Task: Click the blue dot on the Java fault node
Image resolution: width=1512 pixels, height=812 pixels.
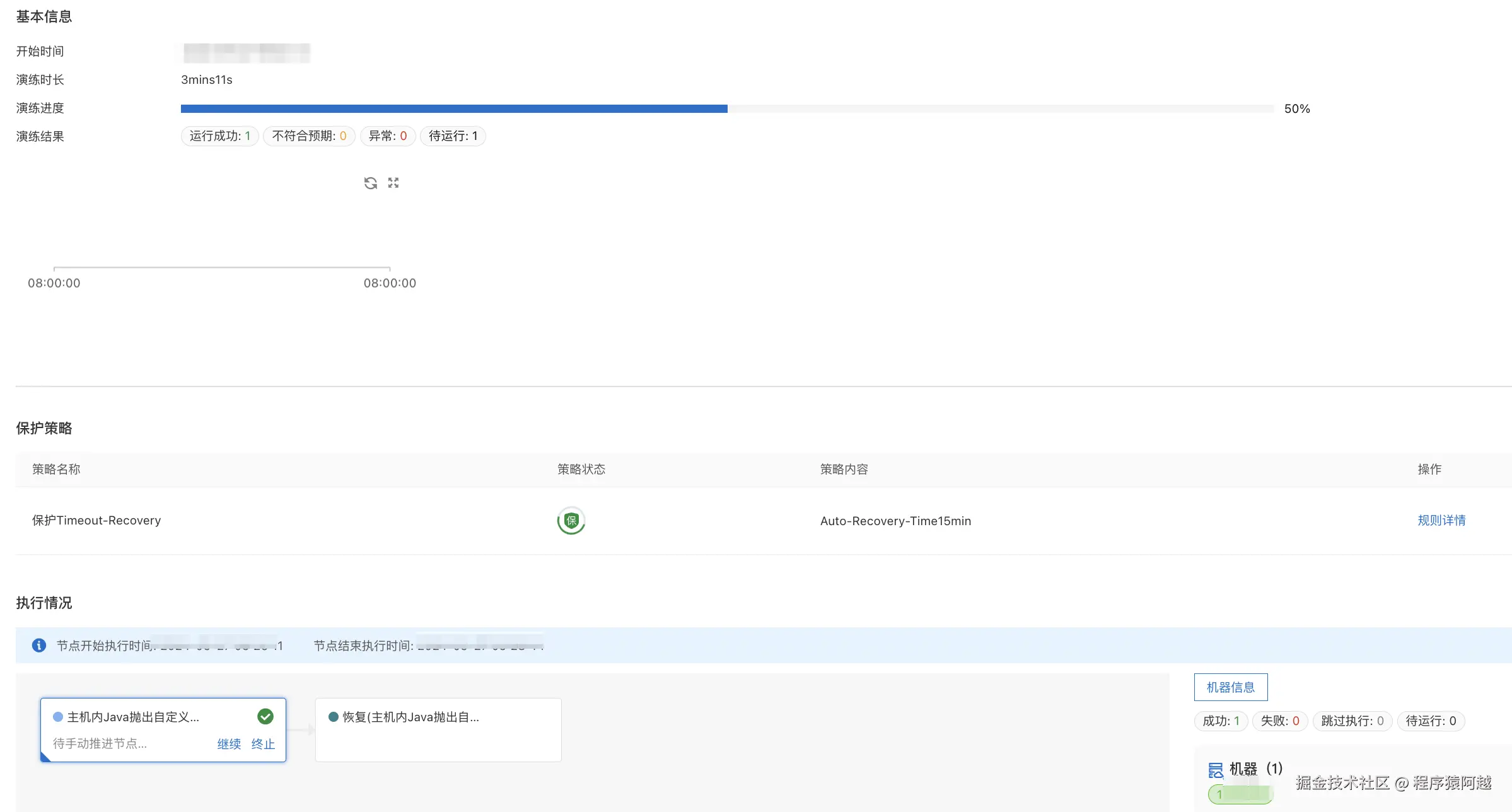Action: [58, 717]
